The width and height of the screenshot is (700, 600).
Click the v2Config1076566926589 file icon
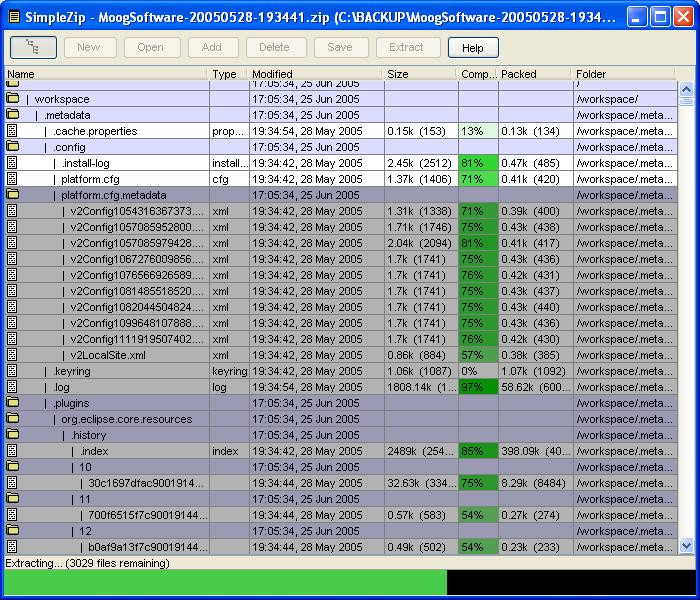coord(12,275)
